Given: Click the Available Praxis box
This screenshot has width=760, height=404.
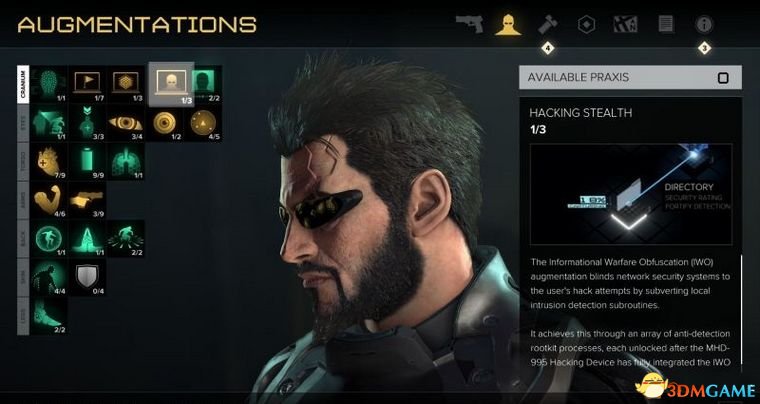Looking at the screenshot, I should tap(630, 78).
